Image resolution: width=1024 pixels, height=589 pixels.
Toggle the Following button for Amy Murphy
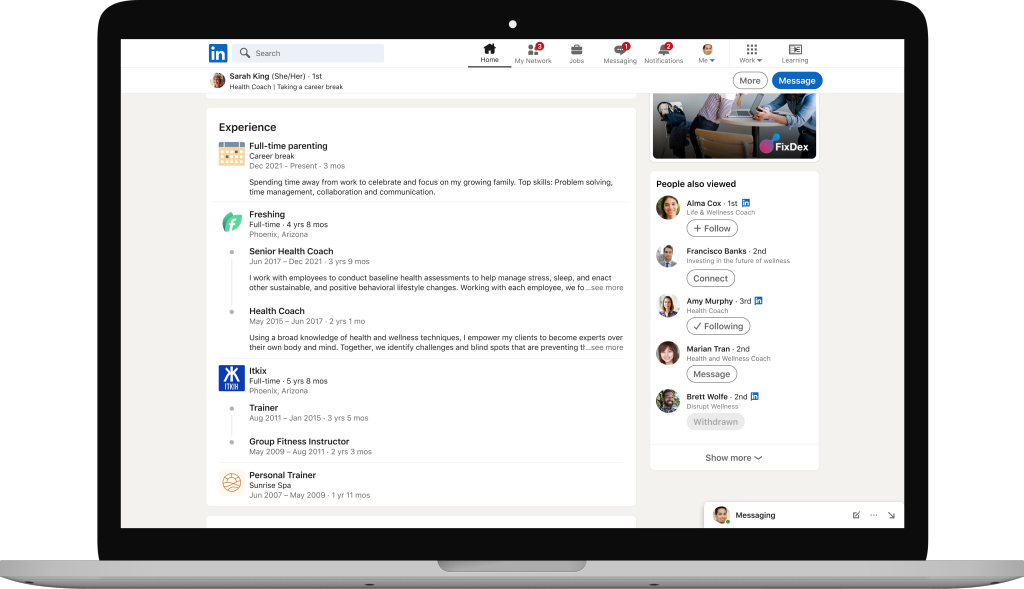point(718,326)
